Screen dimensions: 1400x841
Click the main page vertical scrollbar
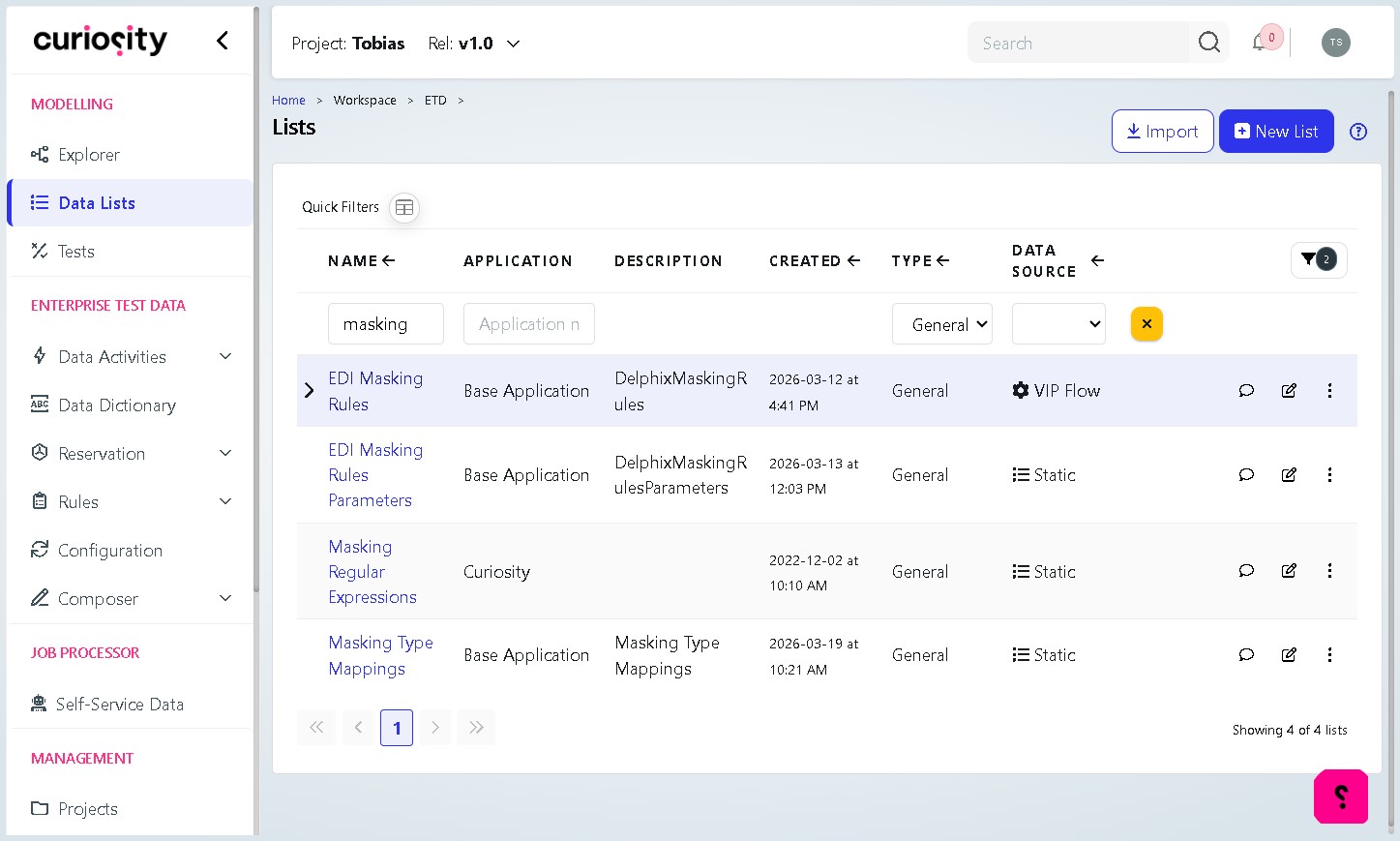point(1391,460)
